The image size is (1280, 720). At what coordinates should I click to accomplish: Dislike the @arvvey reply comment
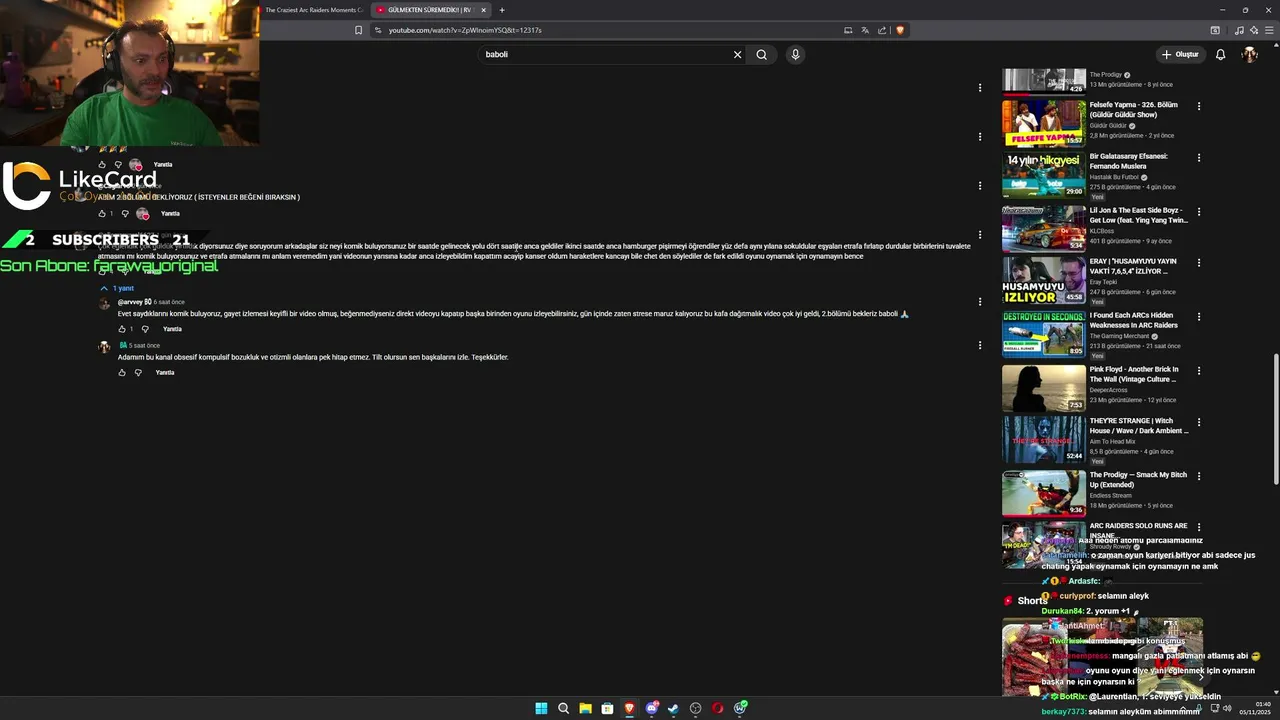click(x=145, y=329)
